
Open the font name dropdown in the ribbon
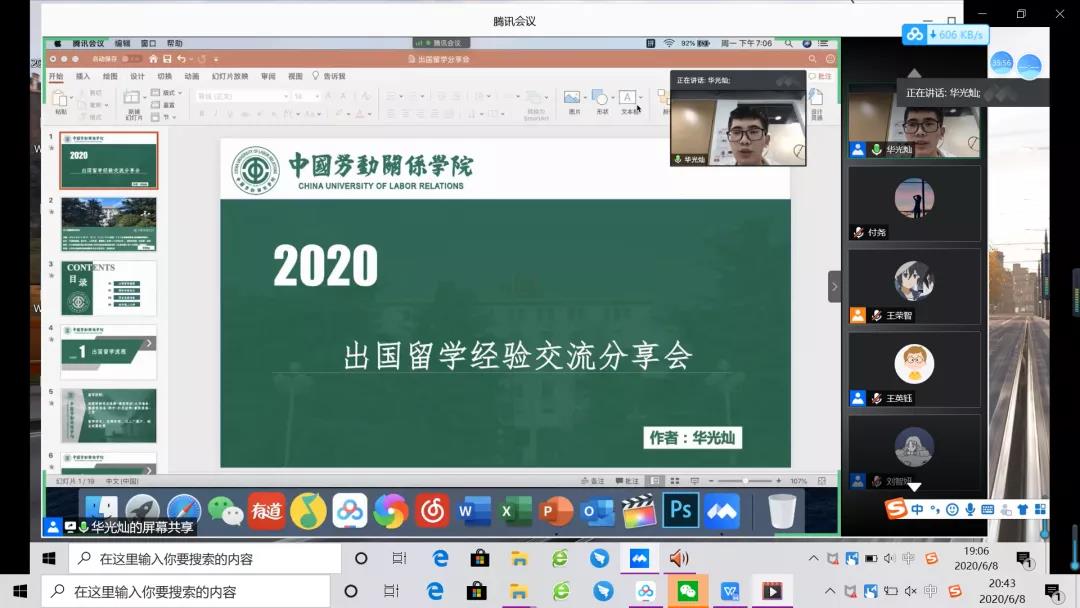coord(286,96)
